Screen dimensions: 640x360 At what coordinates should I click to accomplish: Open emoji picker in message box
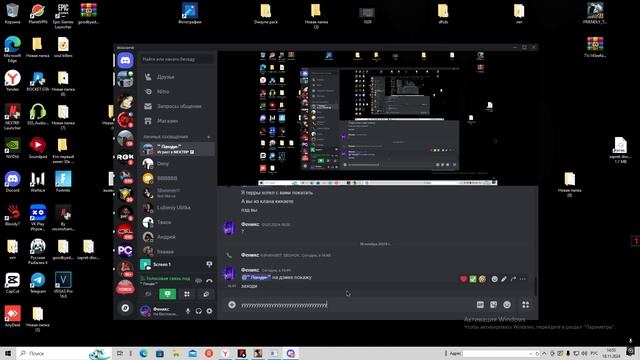click(507, 305)
